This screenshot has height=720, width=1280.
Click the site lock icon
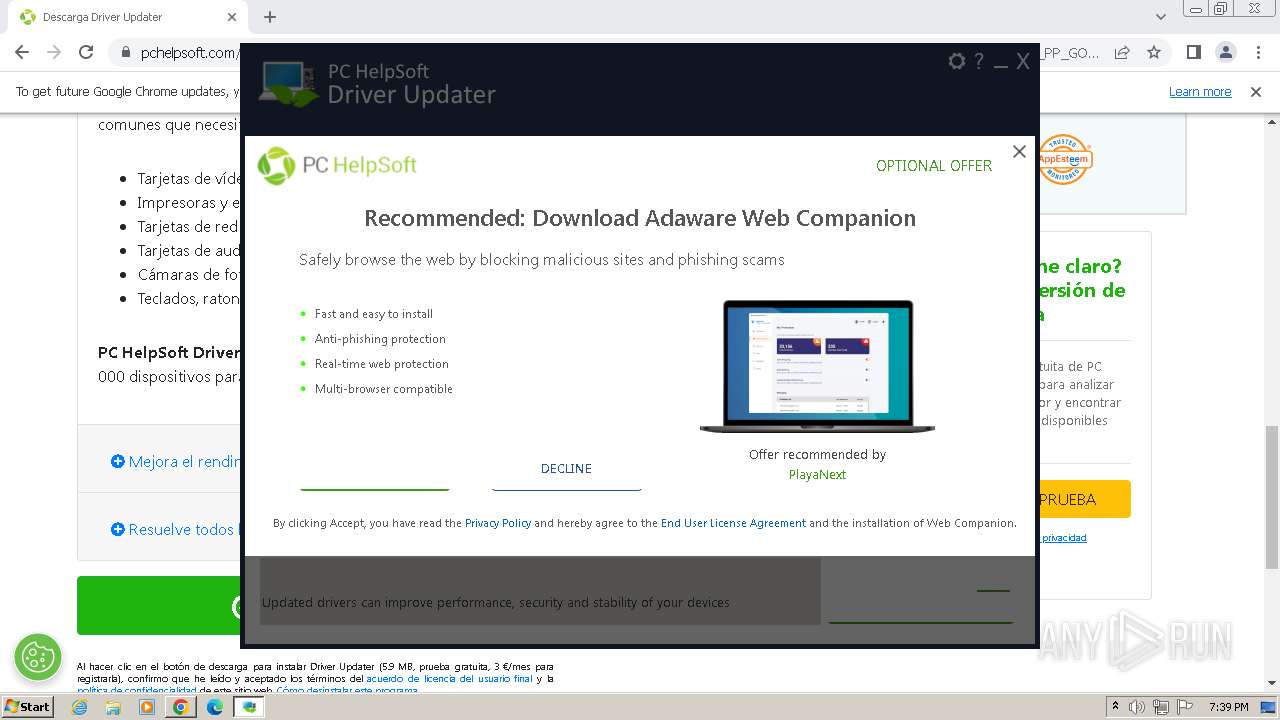[125, 53]
